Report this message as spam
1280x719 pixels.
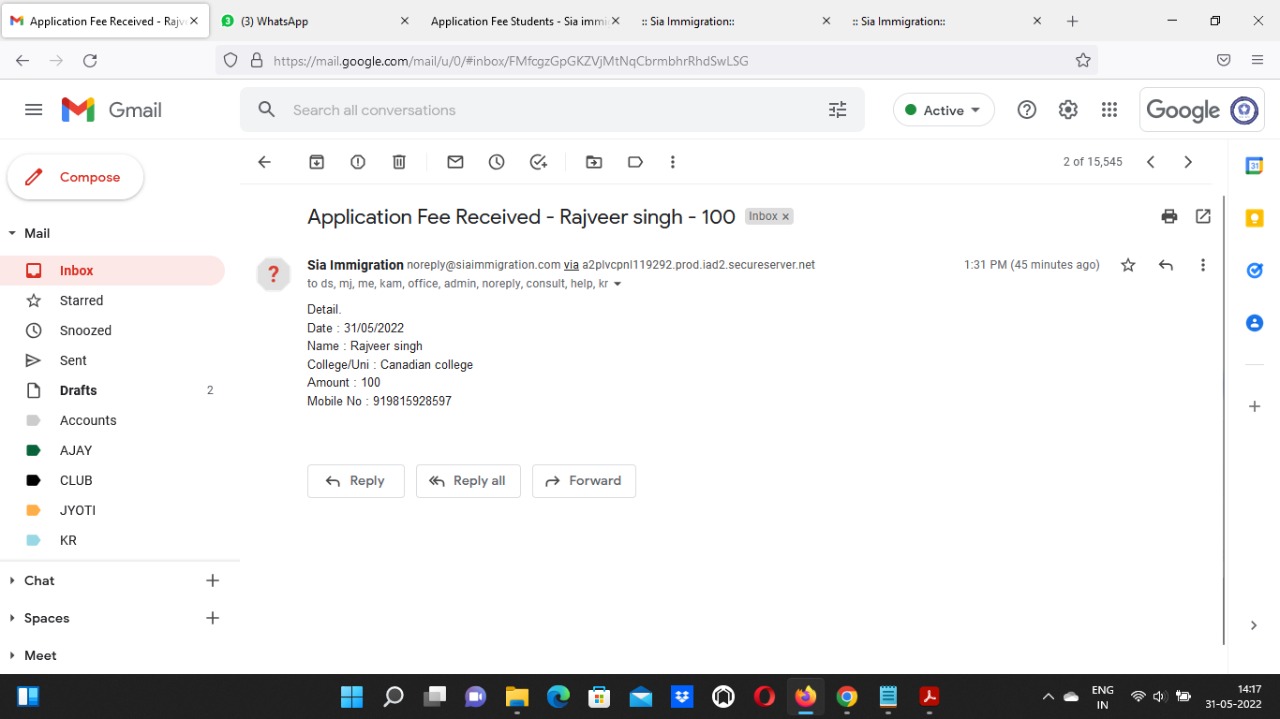(x=358, y=162)
